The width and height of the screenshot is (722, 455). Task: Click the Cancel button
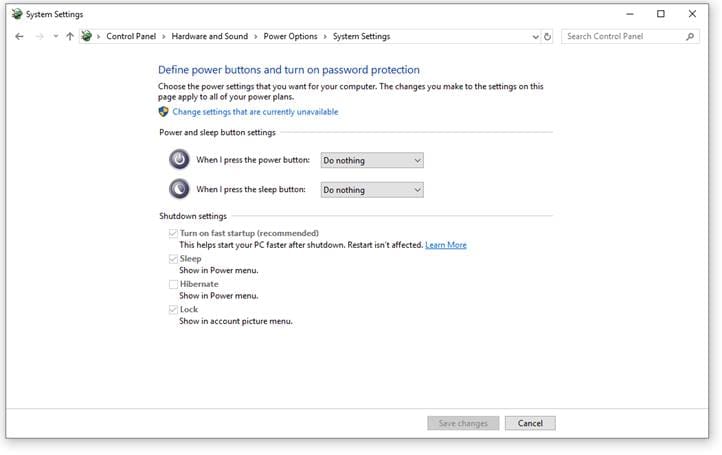pos(530,423)
